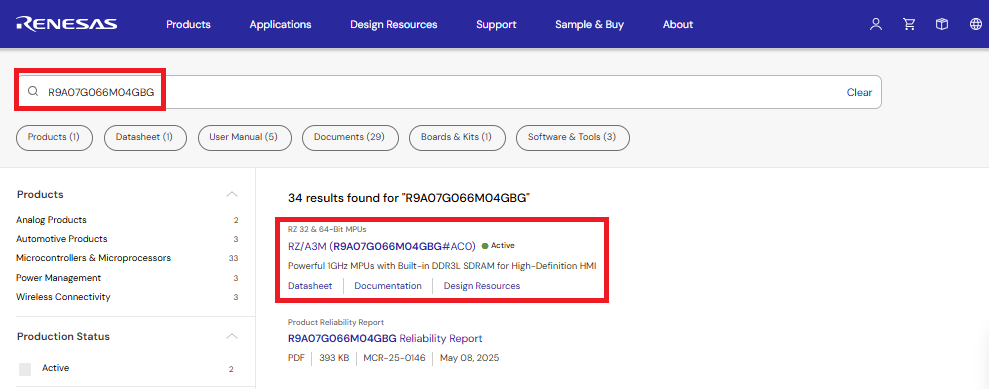
Task: Filter by Software & Tools (3)
Action: point(573,138)
